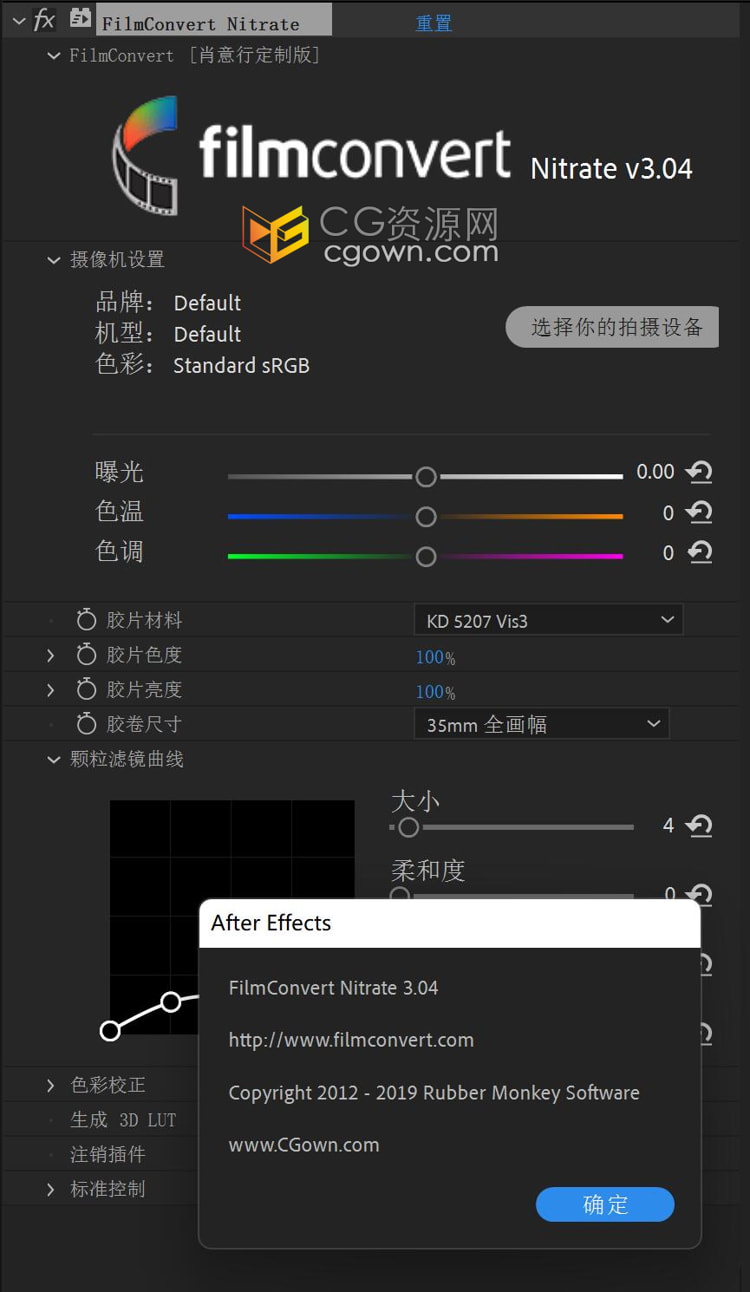Collapse the 颗粒滤镜曲线 section

54,760
